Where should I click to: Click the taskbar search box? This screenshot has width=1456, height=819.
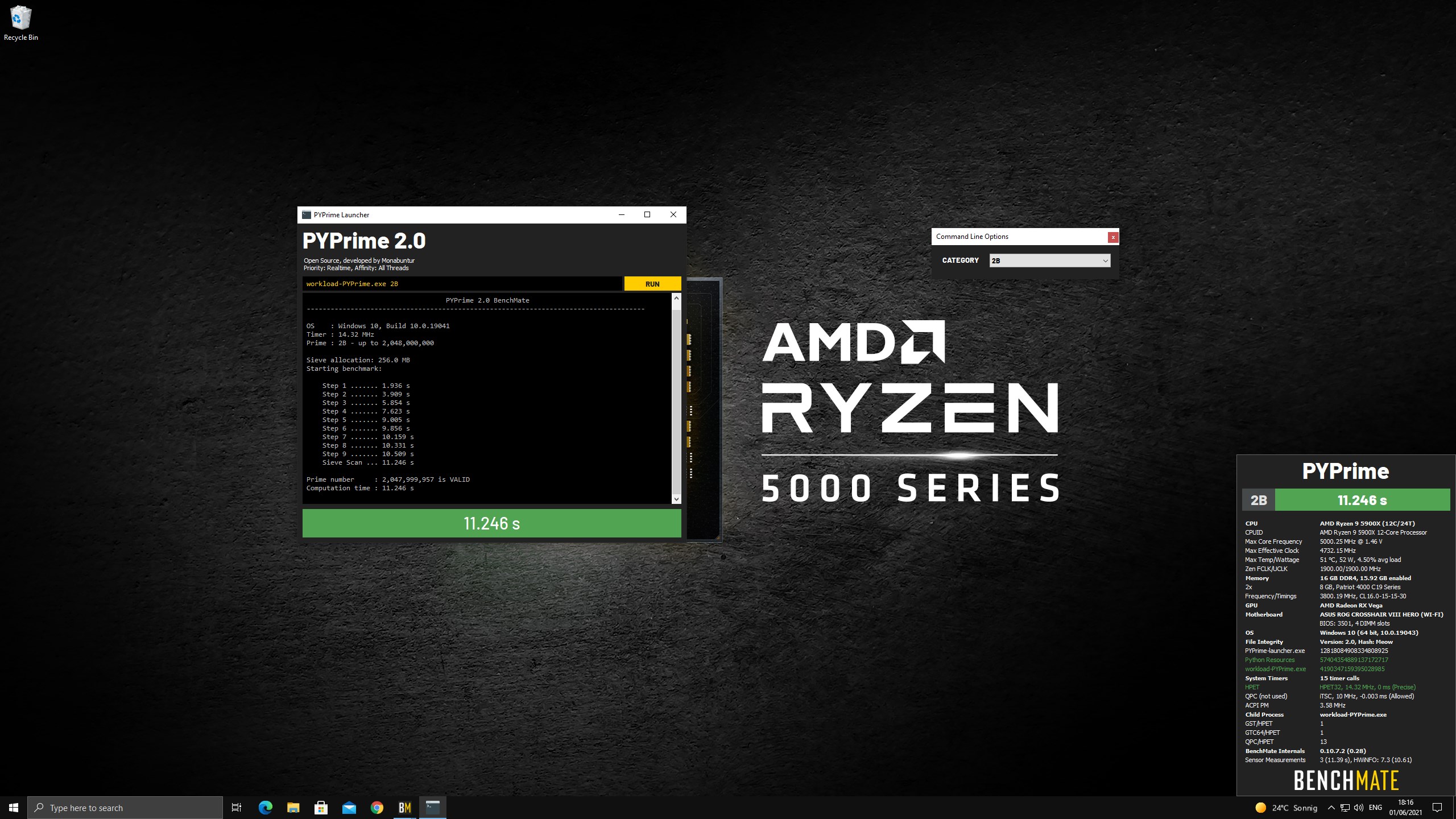click(x=125, y=808)
